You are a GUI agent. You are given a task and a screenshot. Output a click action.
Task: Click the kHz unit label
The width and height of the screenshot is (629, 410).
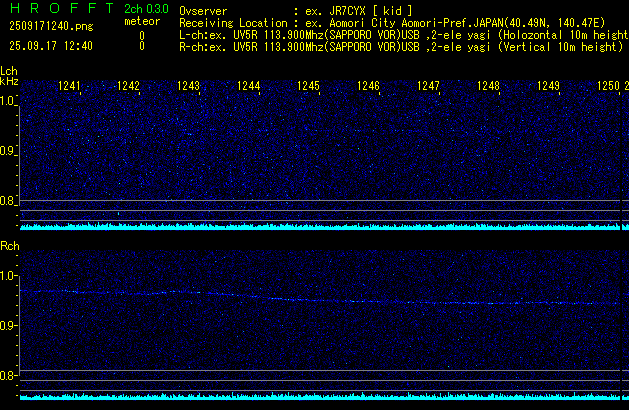pos(9,81)
